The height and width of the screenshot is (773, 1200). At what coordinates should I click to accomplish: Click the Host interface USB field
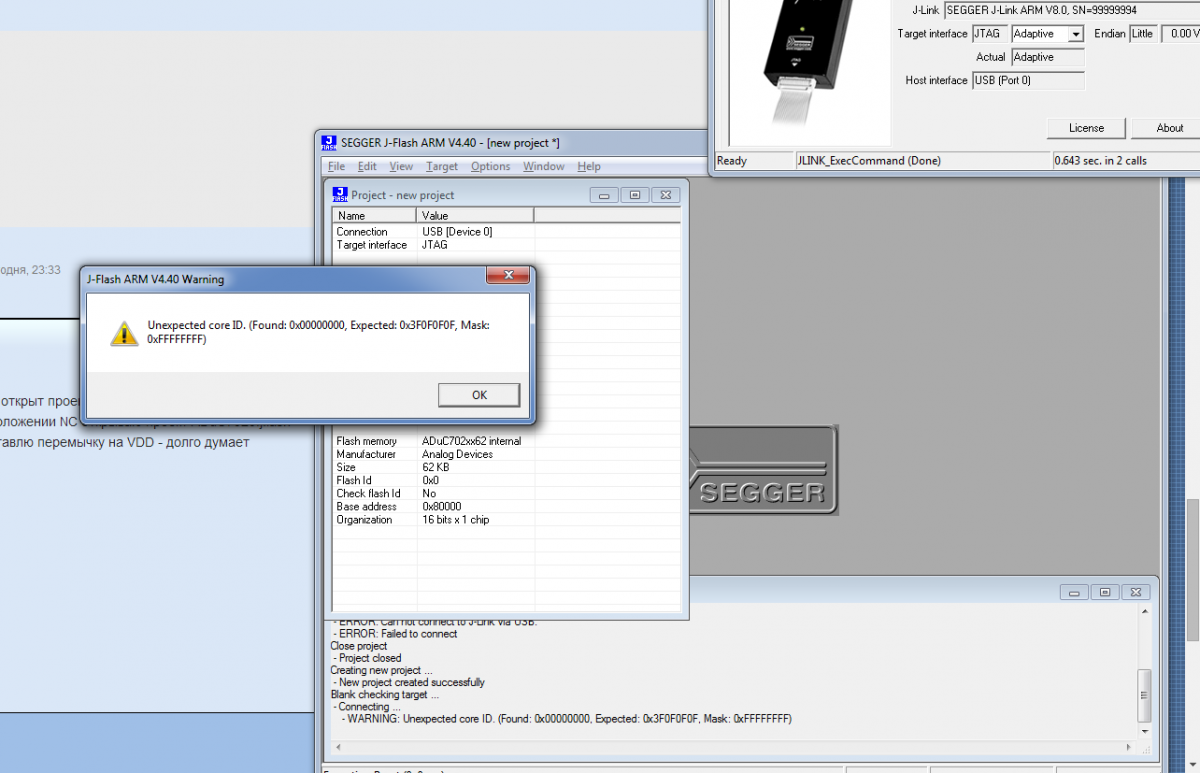(x=1028, y=80)
